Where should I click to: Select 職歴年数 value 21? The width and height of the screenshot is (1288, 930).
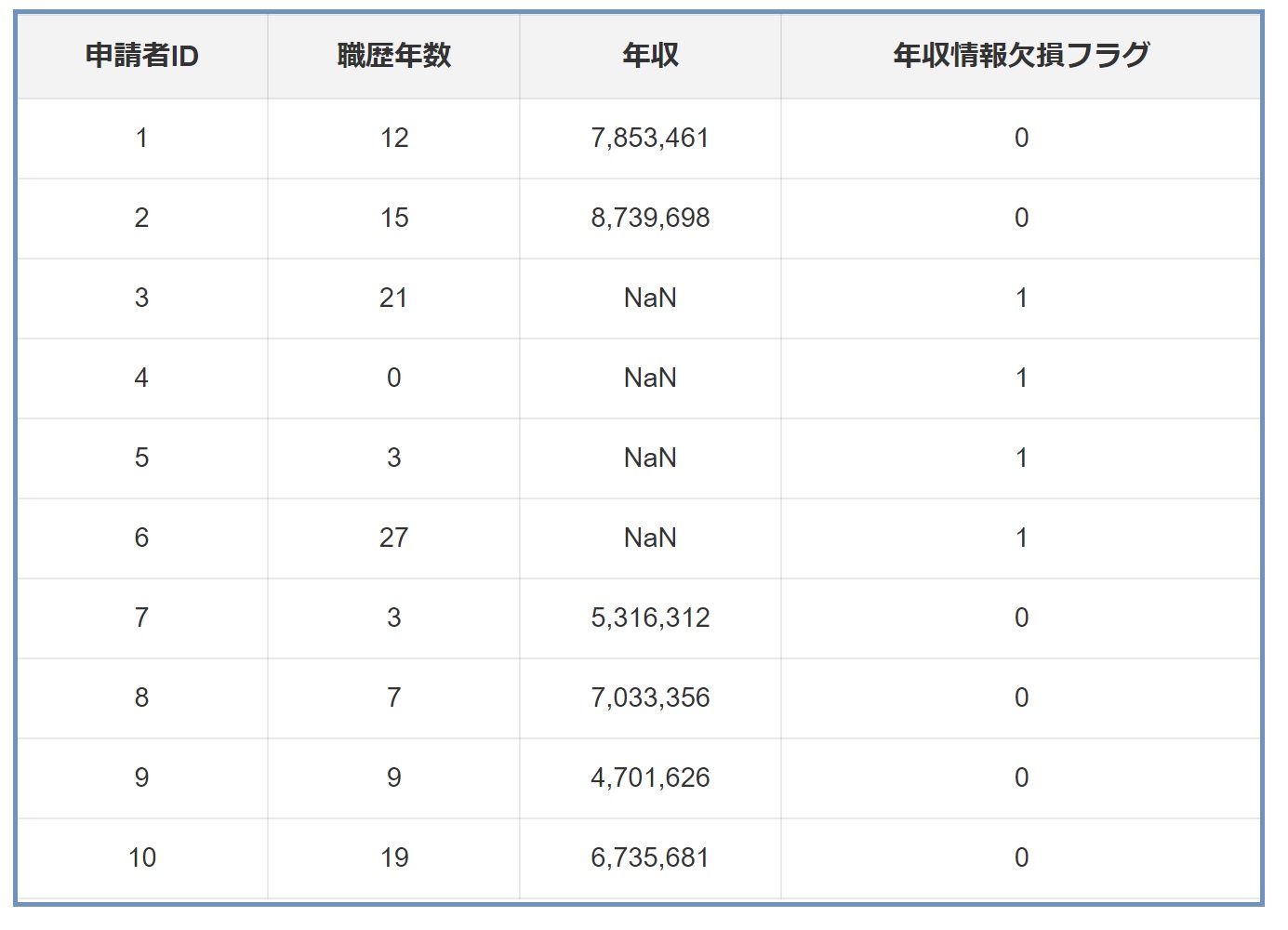pos(394,299)
